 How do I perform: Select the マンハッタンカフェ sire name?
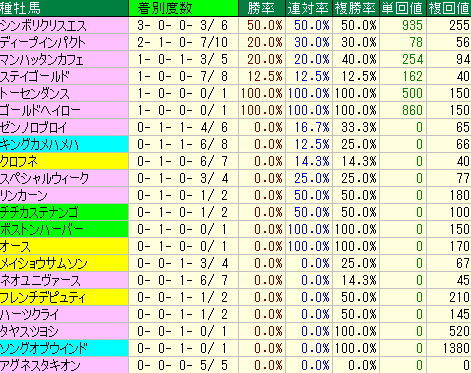42,59
